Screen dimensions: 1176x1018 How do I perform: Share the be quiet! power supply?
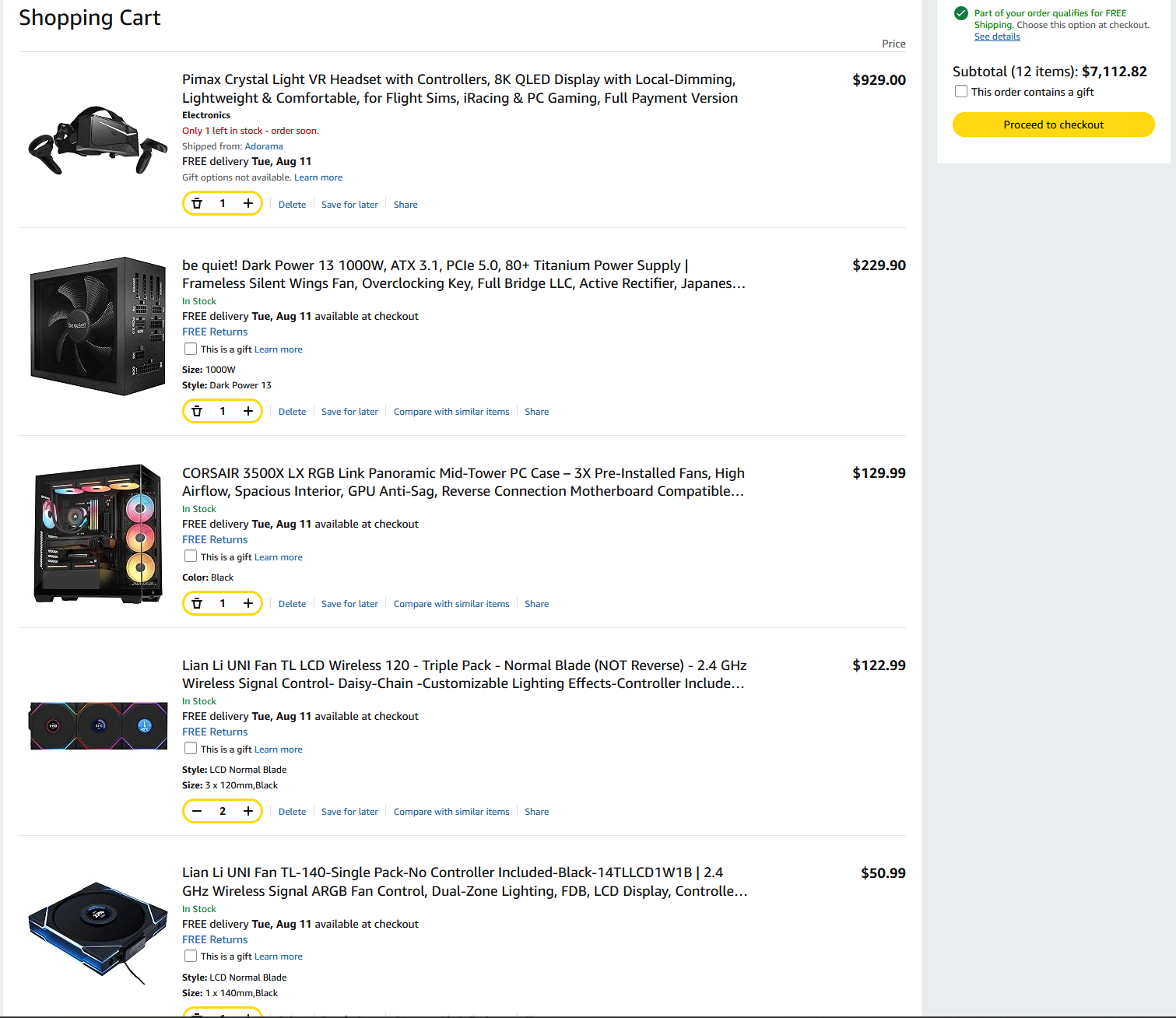(536, 412)
